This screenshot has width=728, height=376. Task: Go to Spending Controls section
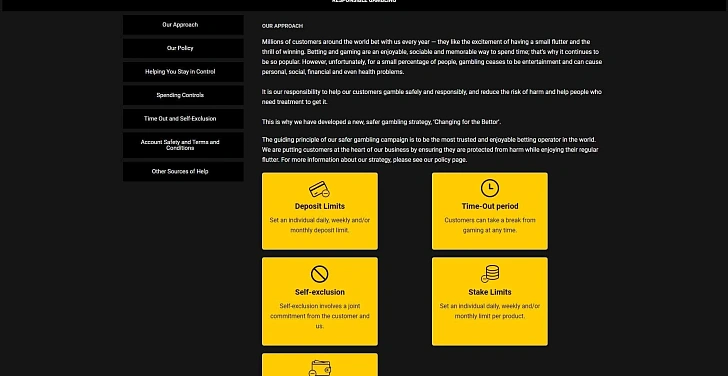(183, 95)
